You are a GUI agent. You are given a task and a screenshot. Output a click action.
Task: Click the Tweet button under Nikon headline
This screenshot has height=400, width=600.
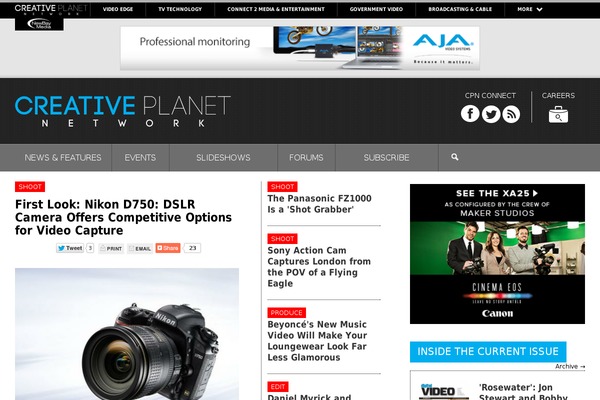pyautogui.click(x=70, y=248)
